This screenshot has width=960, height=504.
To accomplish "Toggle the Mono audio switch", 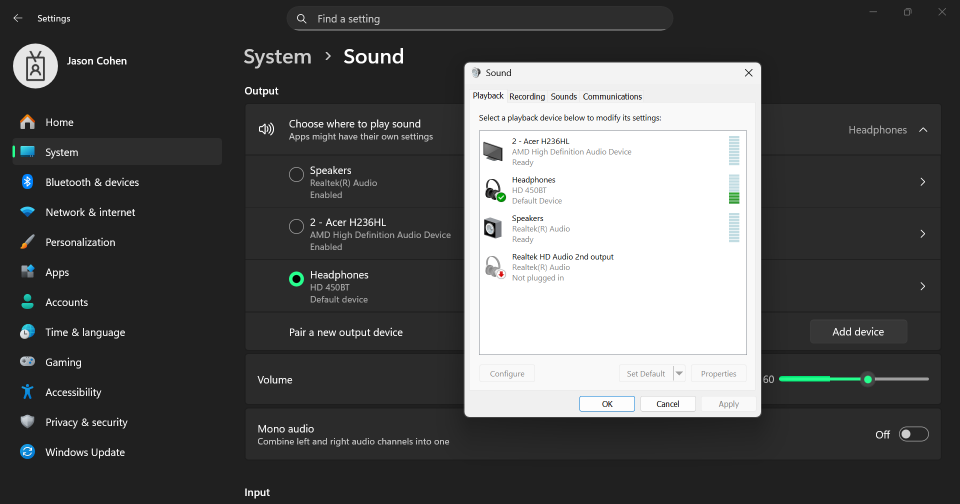I will click(913, 434).
